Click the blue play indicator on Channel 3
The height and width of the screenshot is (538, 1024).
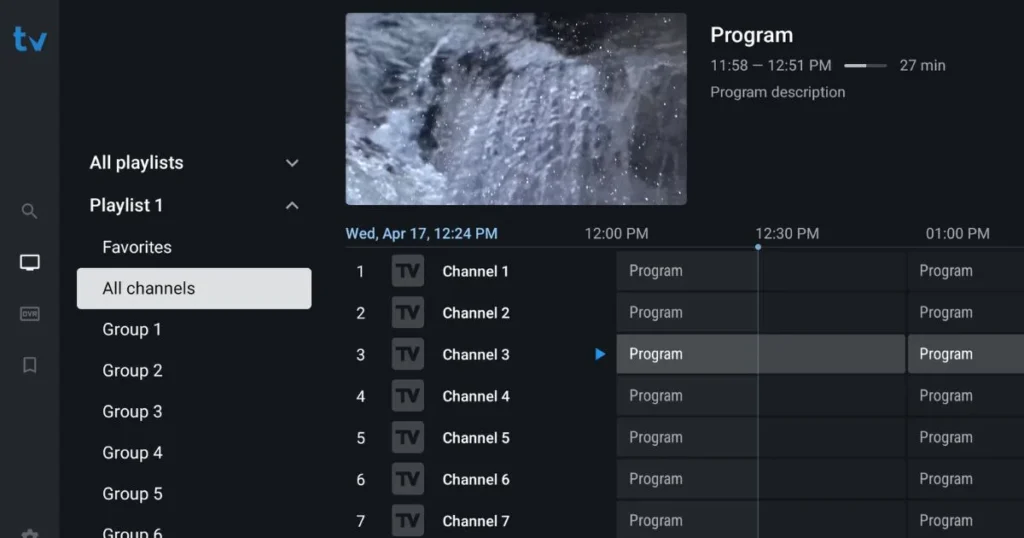point(600,354)
